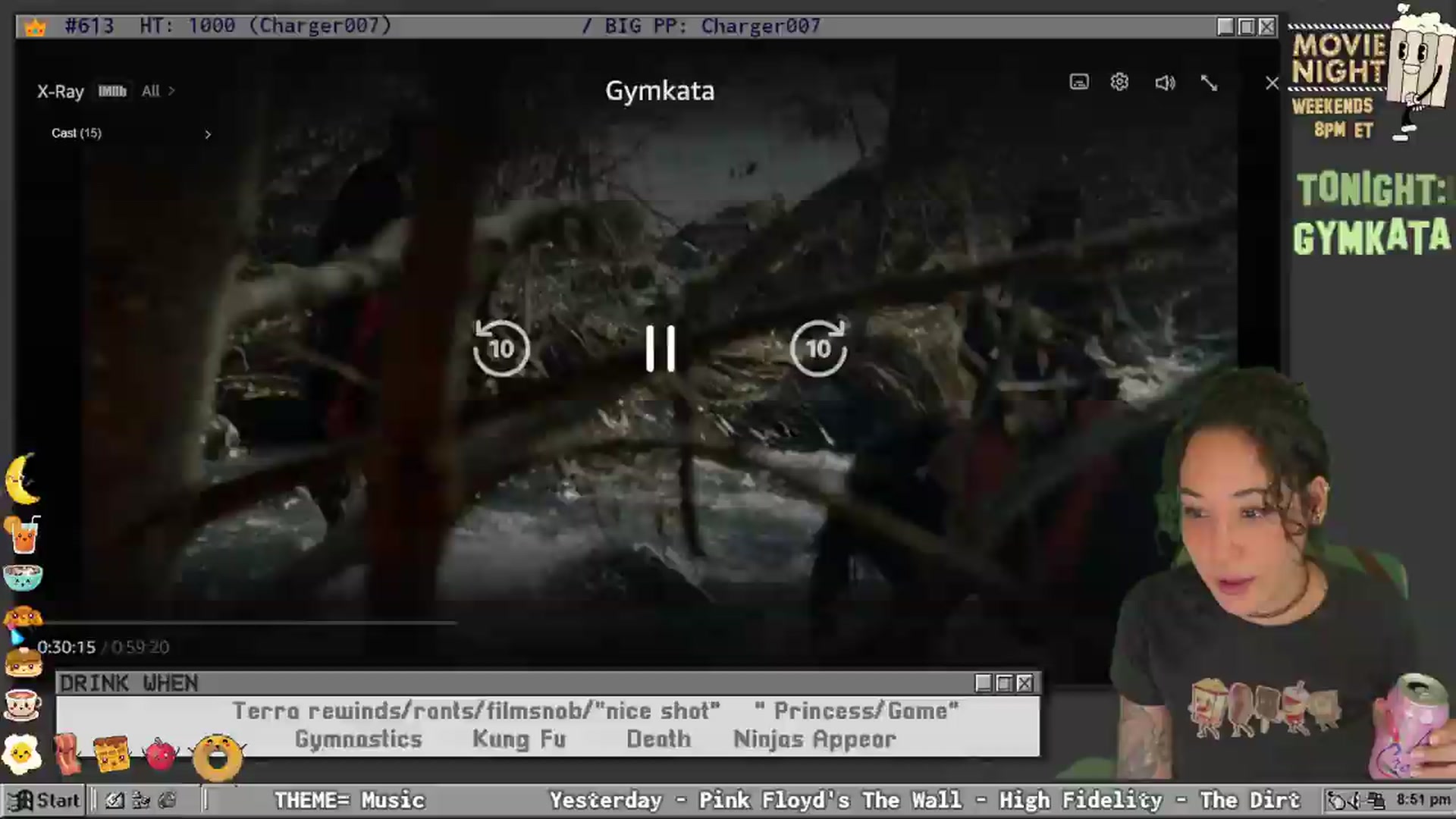Click the IMDb badge next to X-Ray

click(111, 91)
